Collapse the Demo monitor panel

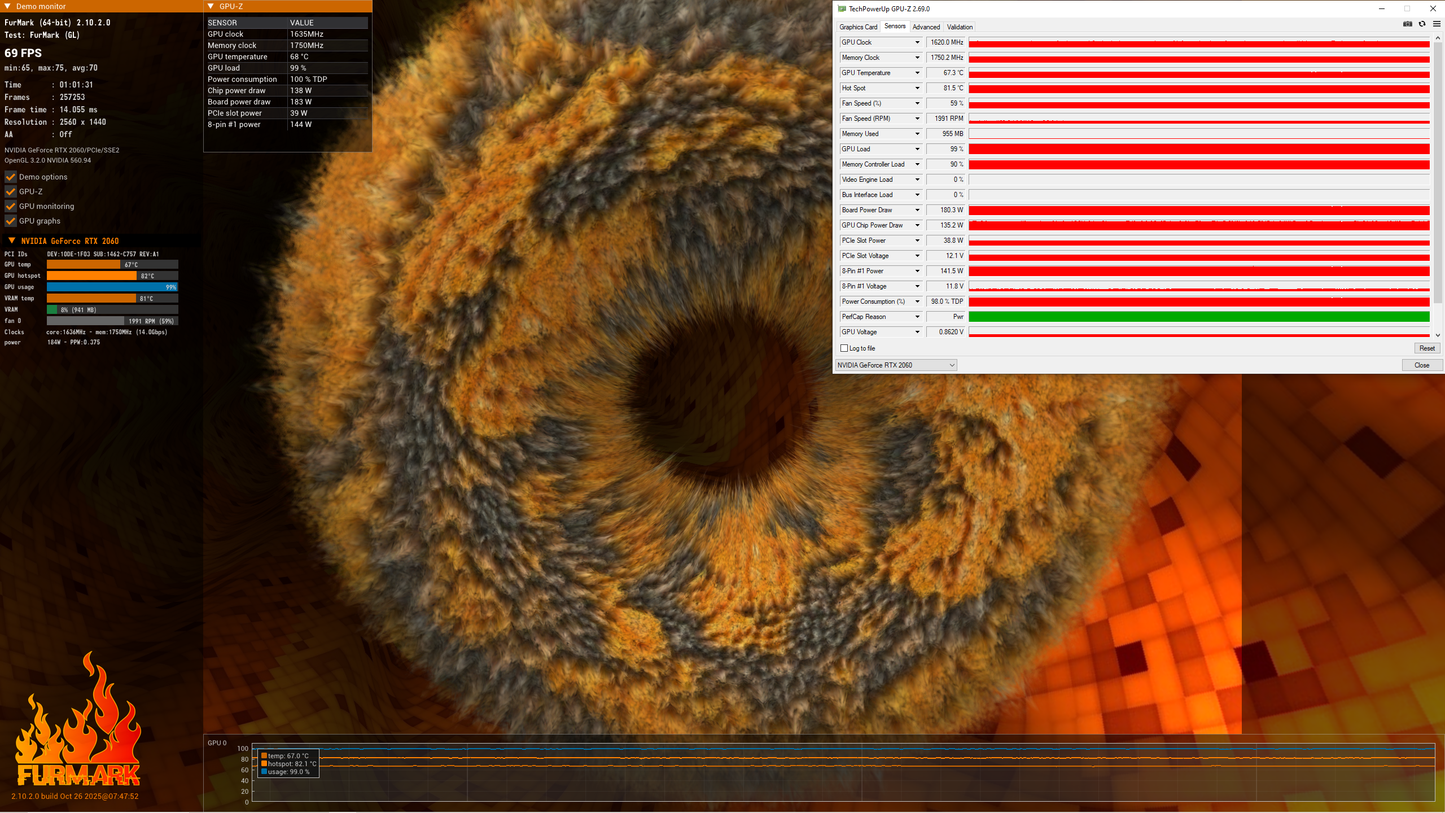point(9,6)
